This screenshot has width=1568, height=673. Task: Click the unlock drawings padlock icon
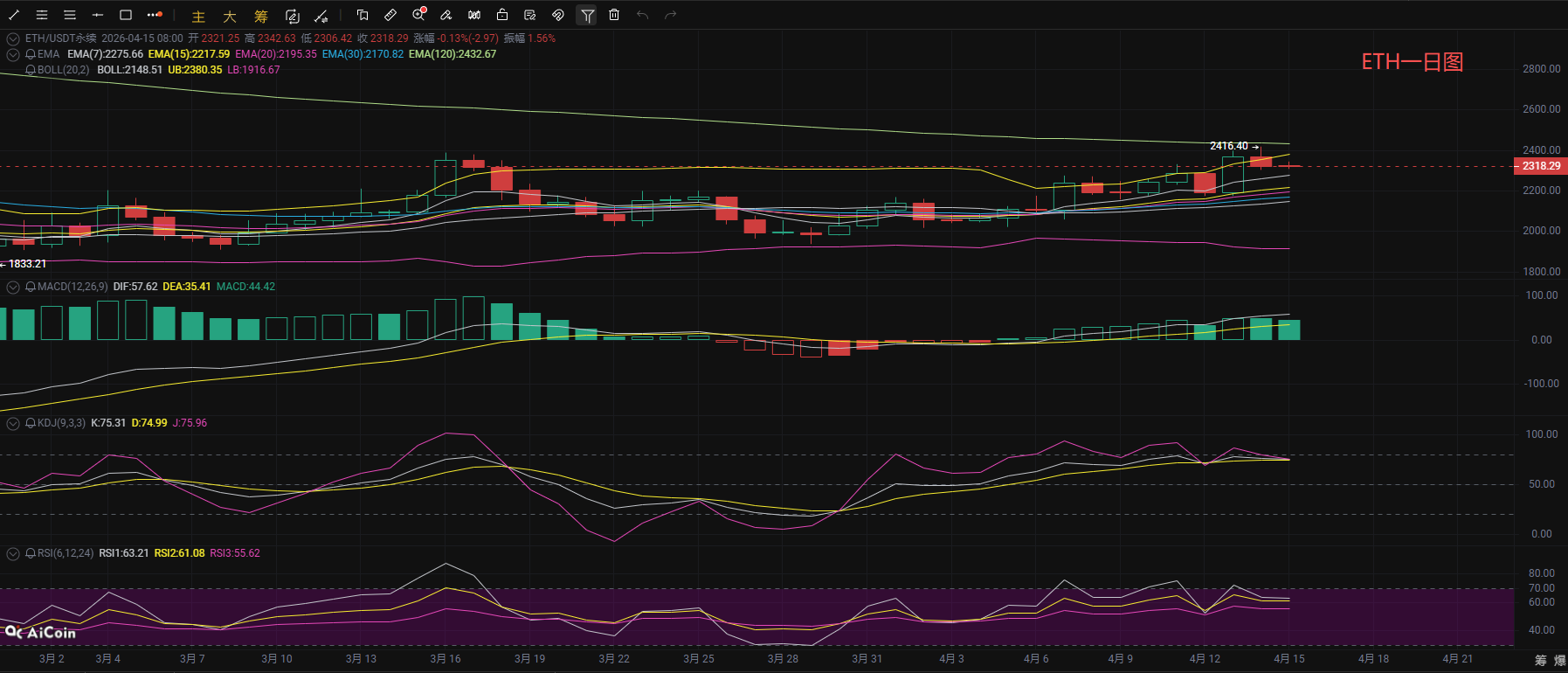click(502, 15)
